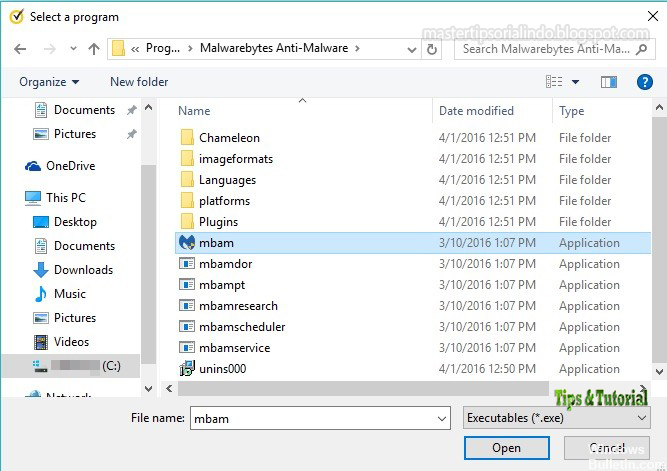The width and height of the screenshot is (667, 471).
Task: Create a New folder
Action: click(x=139, y=82)
